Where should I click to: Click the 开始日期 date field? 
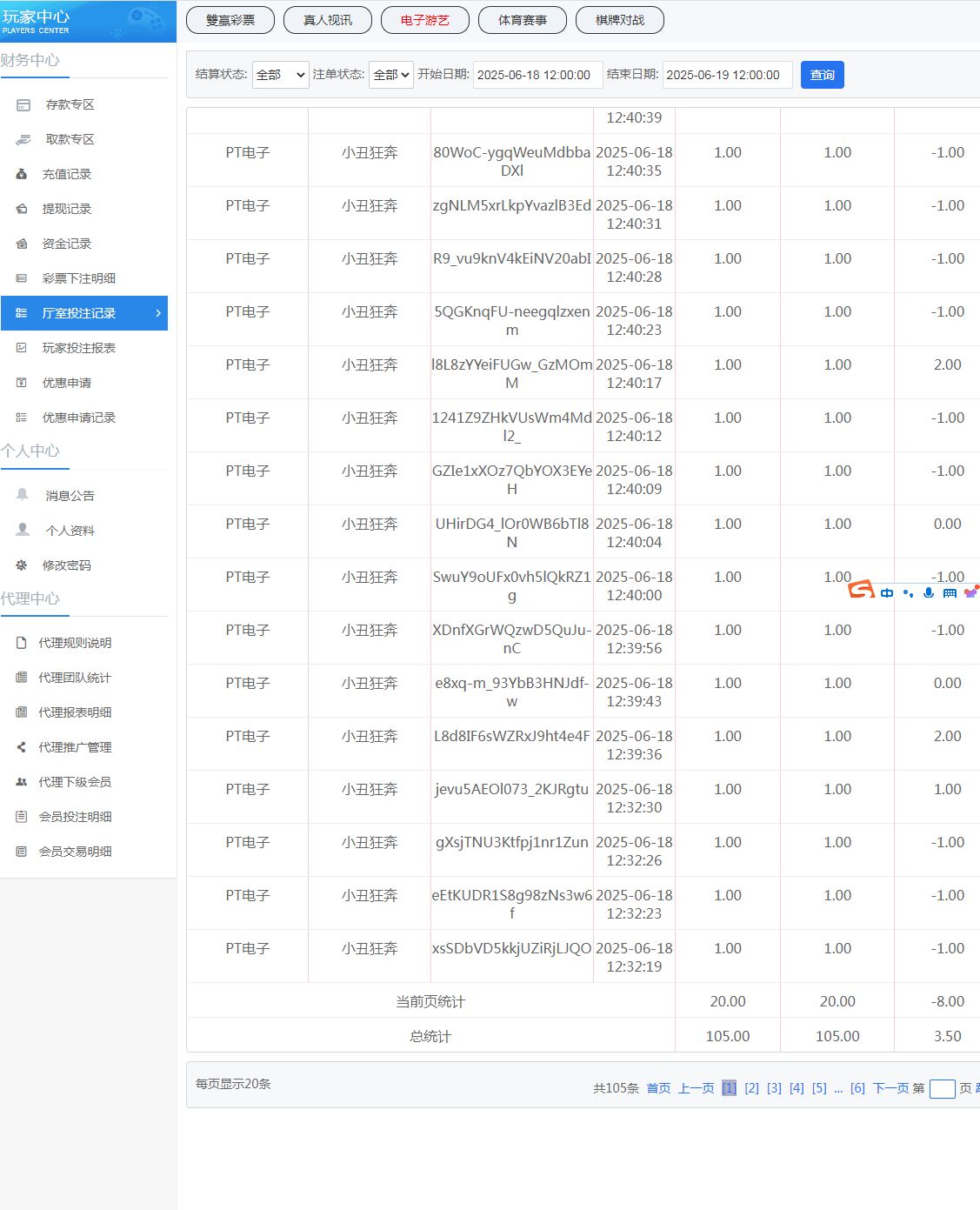(537, 75)
